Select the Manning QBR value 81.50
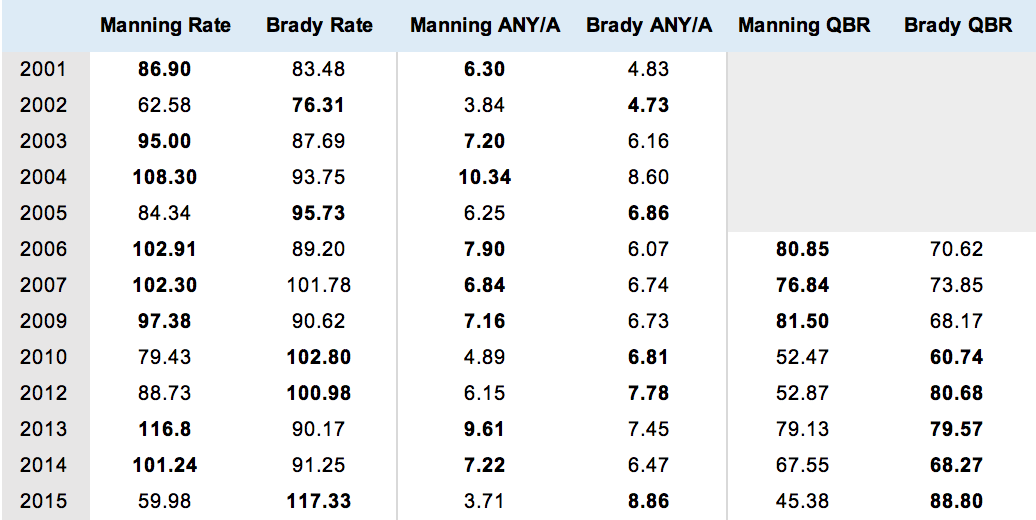The width and height of the screenshot is (1036, 520). [803, 321]
